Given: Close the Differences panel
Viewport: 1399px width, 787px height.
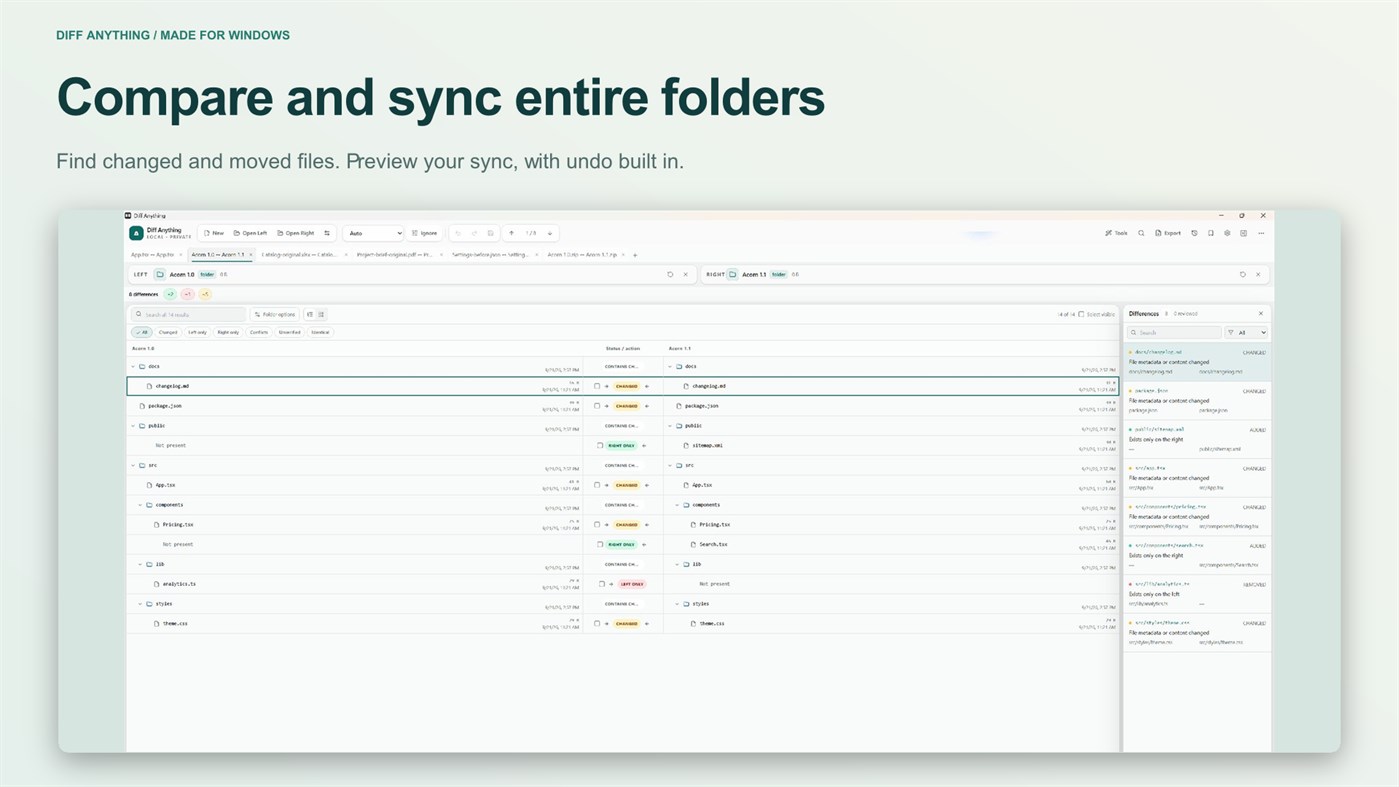Looking at the screenshot, I should [1260, 314].
